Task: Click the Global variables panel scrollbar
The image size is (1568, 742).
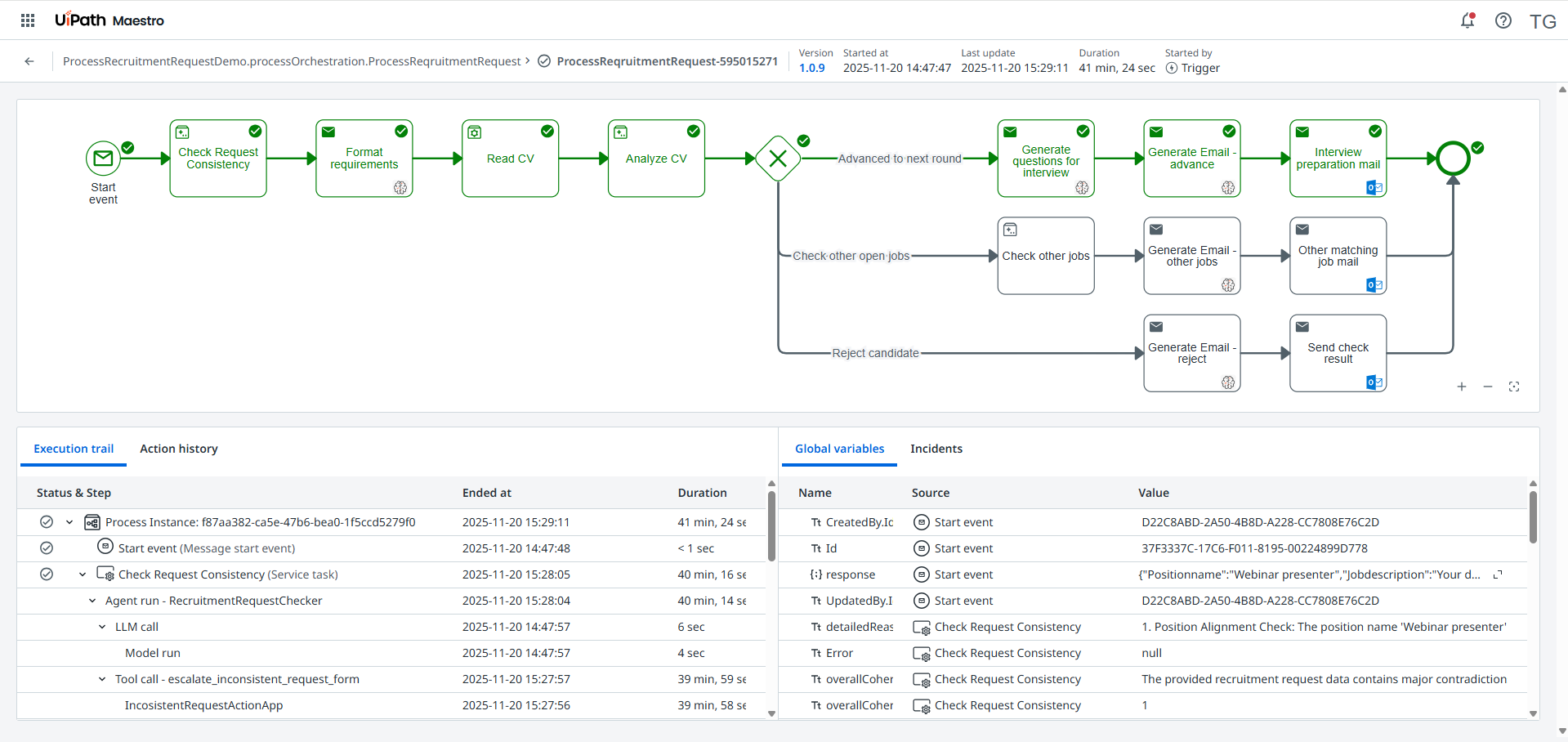Action: (x=1533, y=516)
